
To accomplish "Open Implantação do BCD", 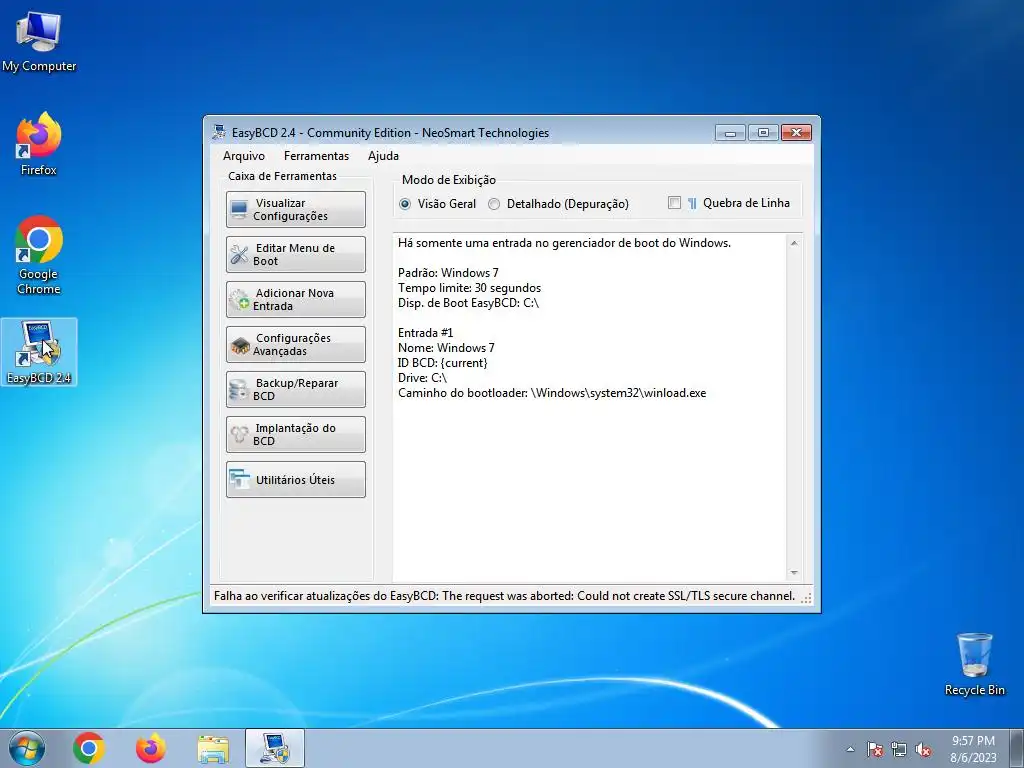I will pyautogui.click(x=296, y=435).
